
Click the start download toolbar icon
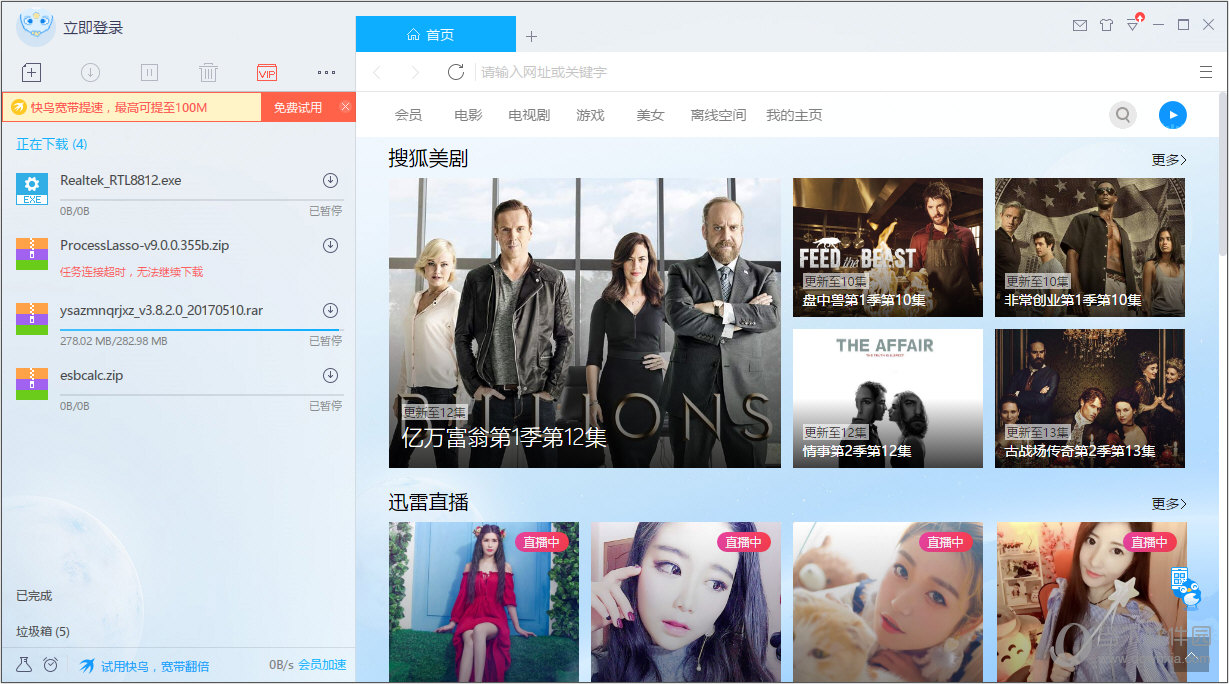(90, 72)
